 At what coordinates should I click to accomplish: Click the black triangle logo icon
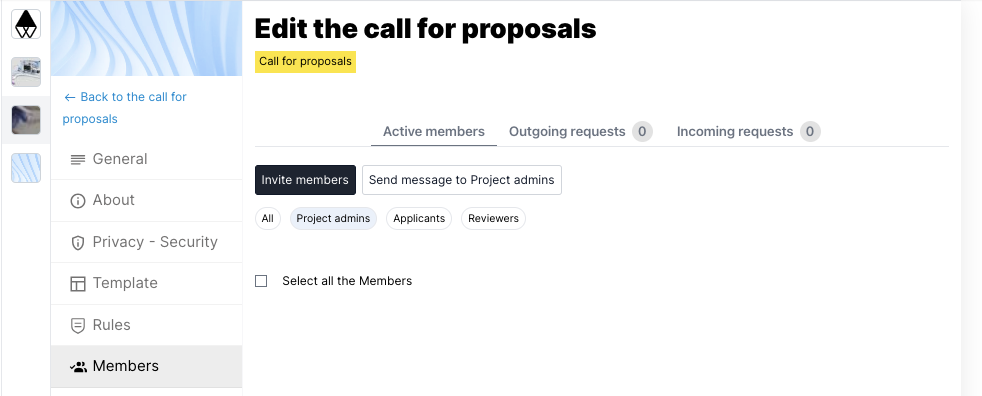click(26, 24)
